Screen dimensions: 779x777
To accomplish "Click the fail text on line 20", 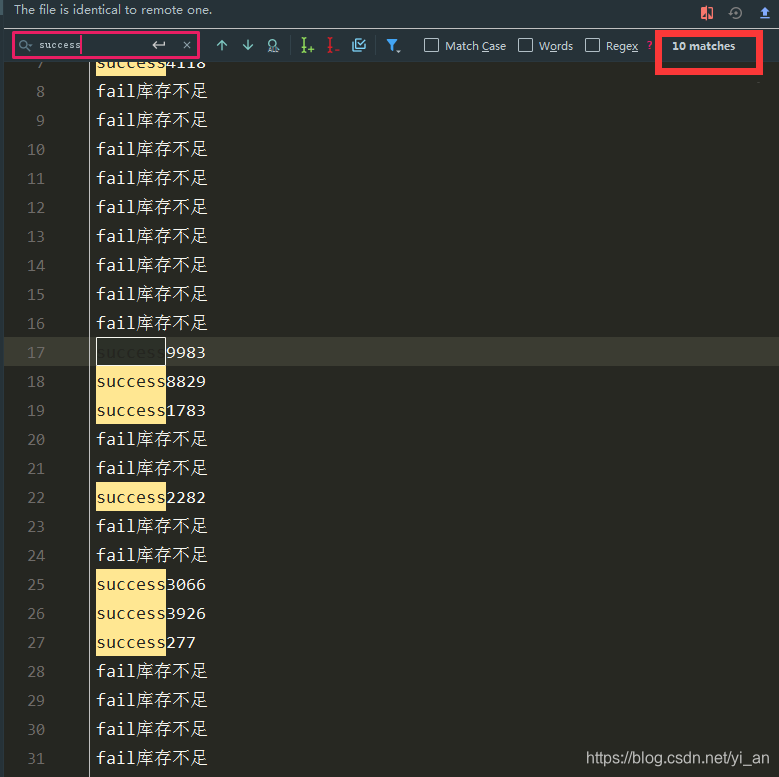I will click(152, 439).
